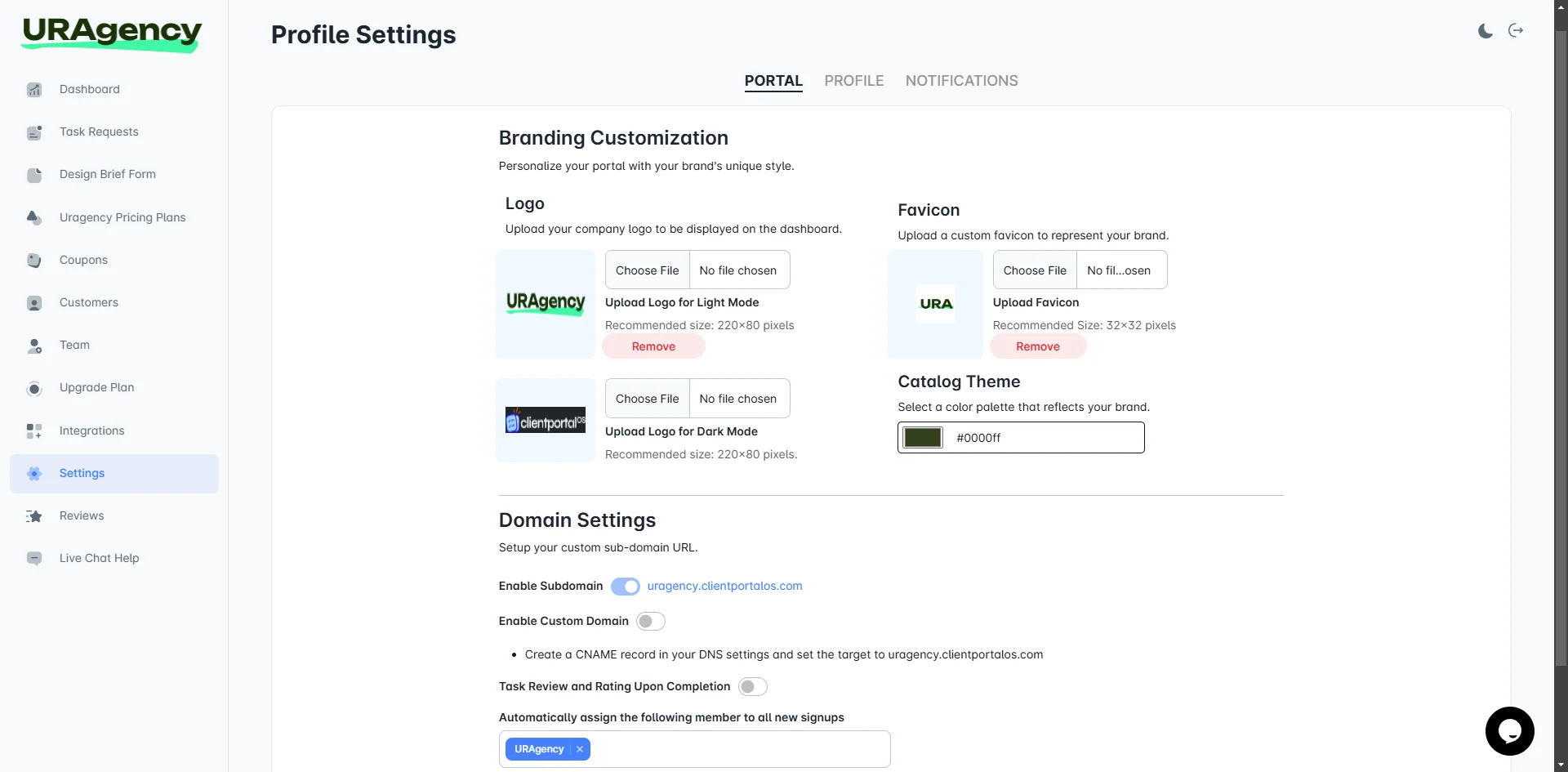The image size is (1568, 772).
Task: Choose a file for the dark mode logo
Action: pyautogui.click(x=647, y=398)
